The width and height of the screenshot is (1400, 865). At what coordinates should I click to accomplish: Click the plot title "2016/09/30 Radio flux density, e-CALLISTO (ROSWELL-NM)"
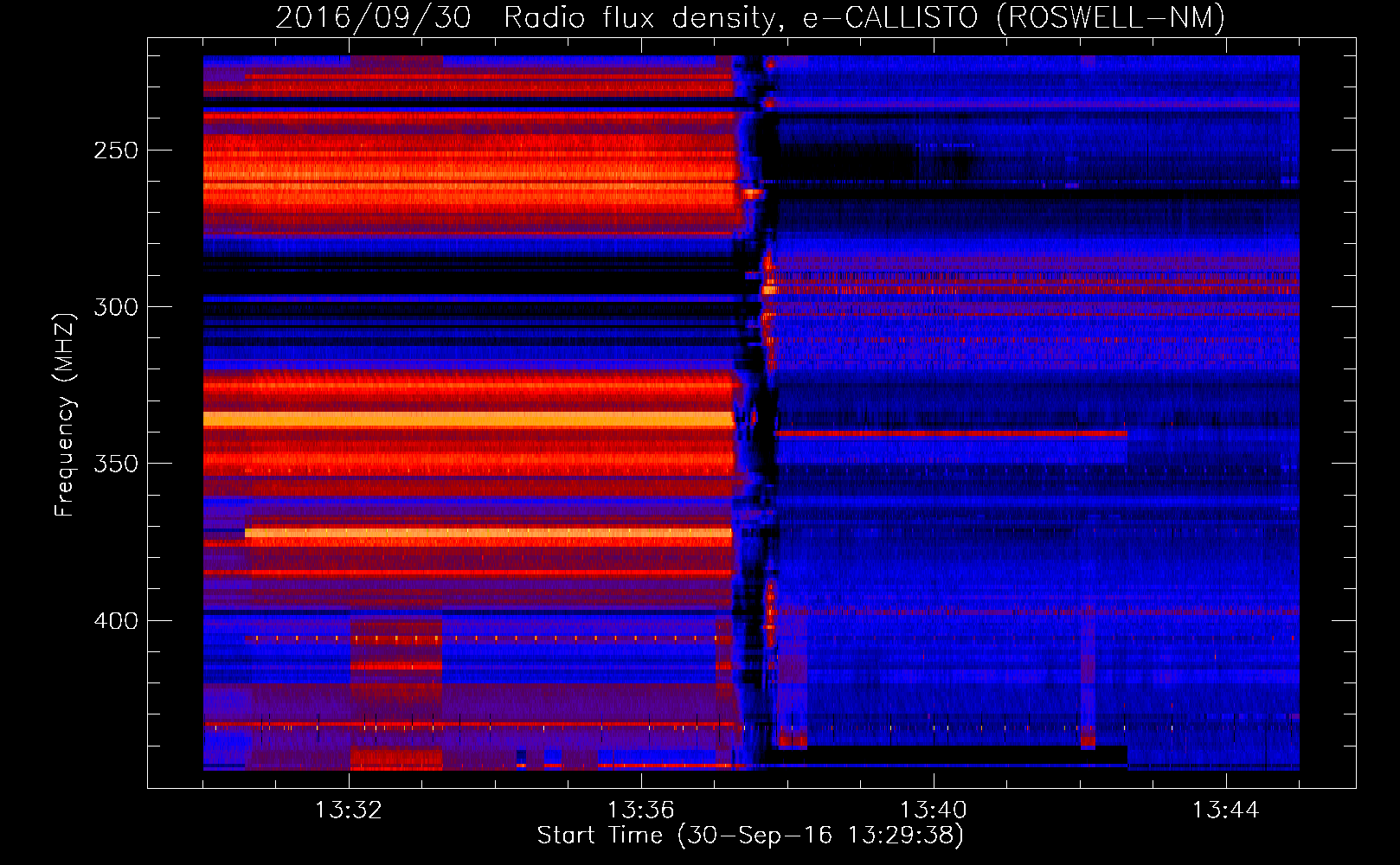pos(750,17)
